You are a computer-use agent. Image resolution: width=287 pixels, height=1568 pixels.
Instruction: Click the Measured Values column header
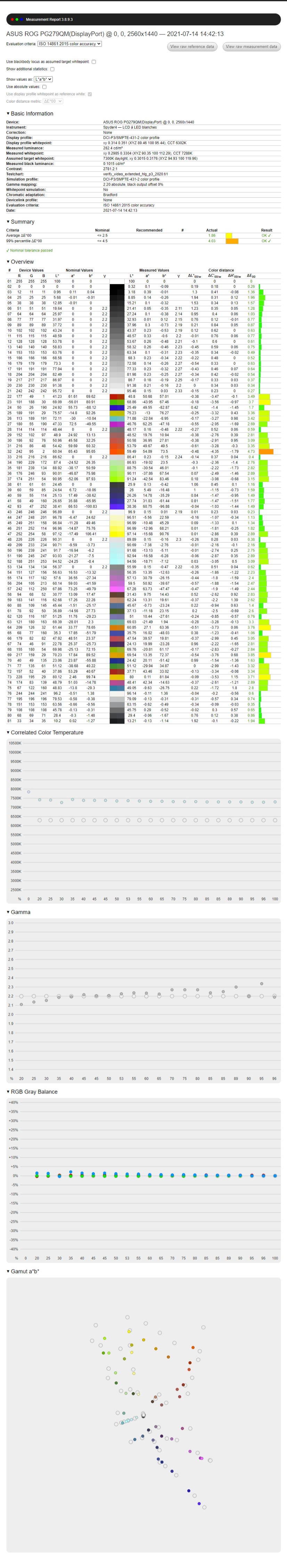coord(154,270)
